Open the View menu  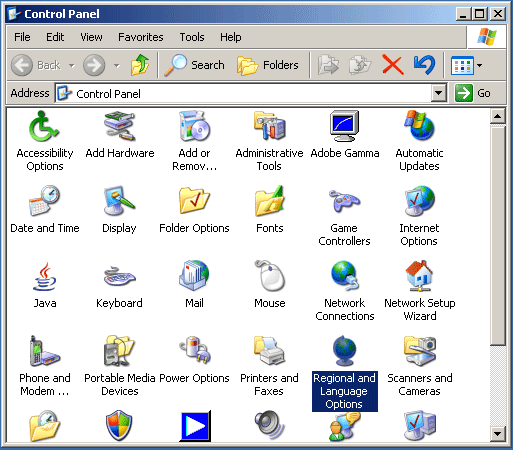pos(91,37)
